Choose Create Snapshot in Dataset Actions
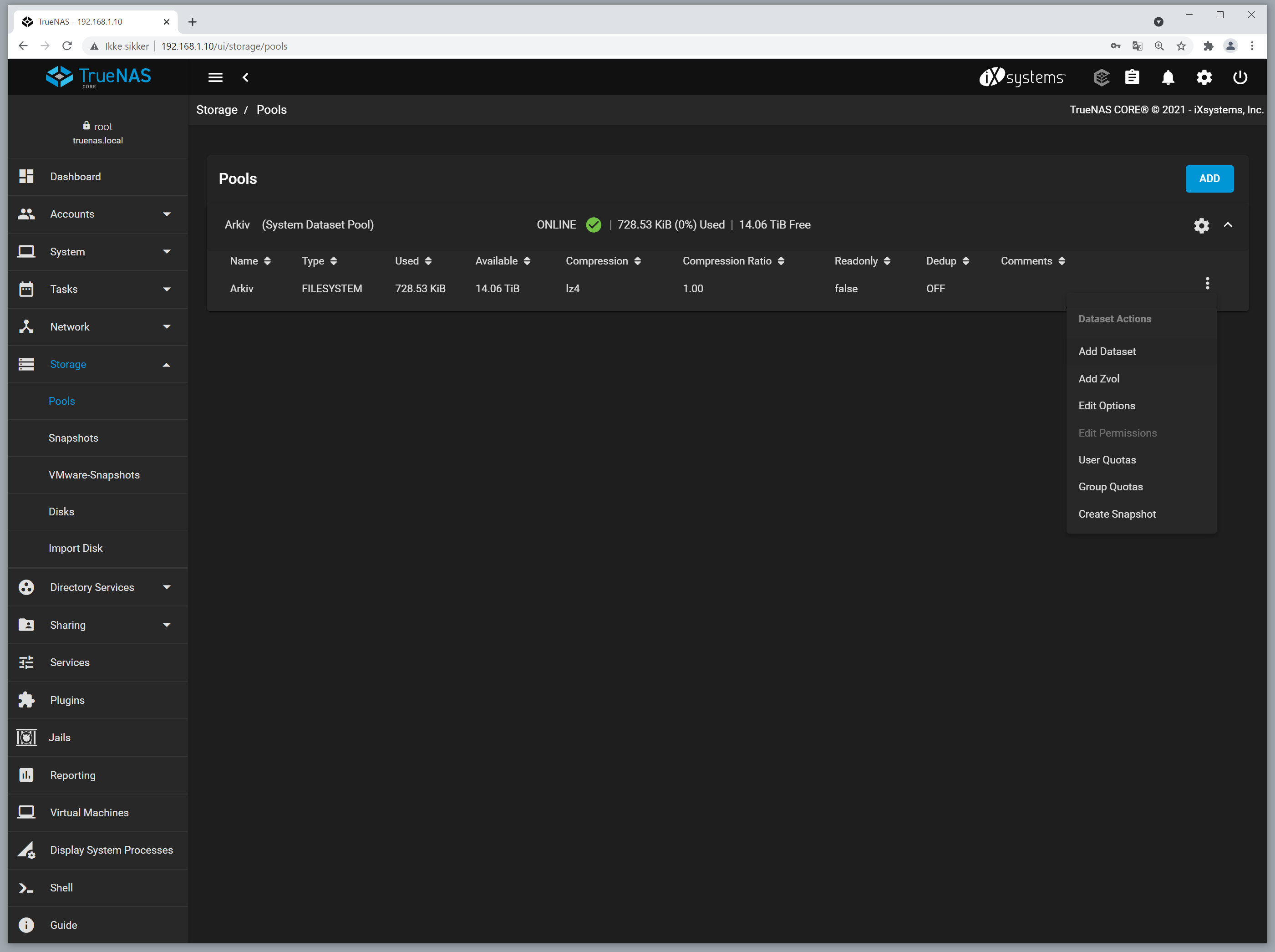Screen dimensions: 1275x952 pos(1117,514)
